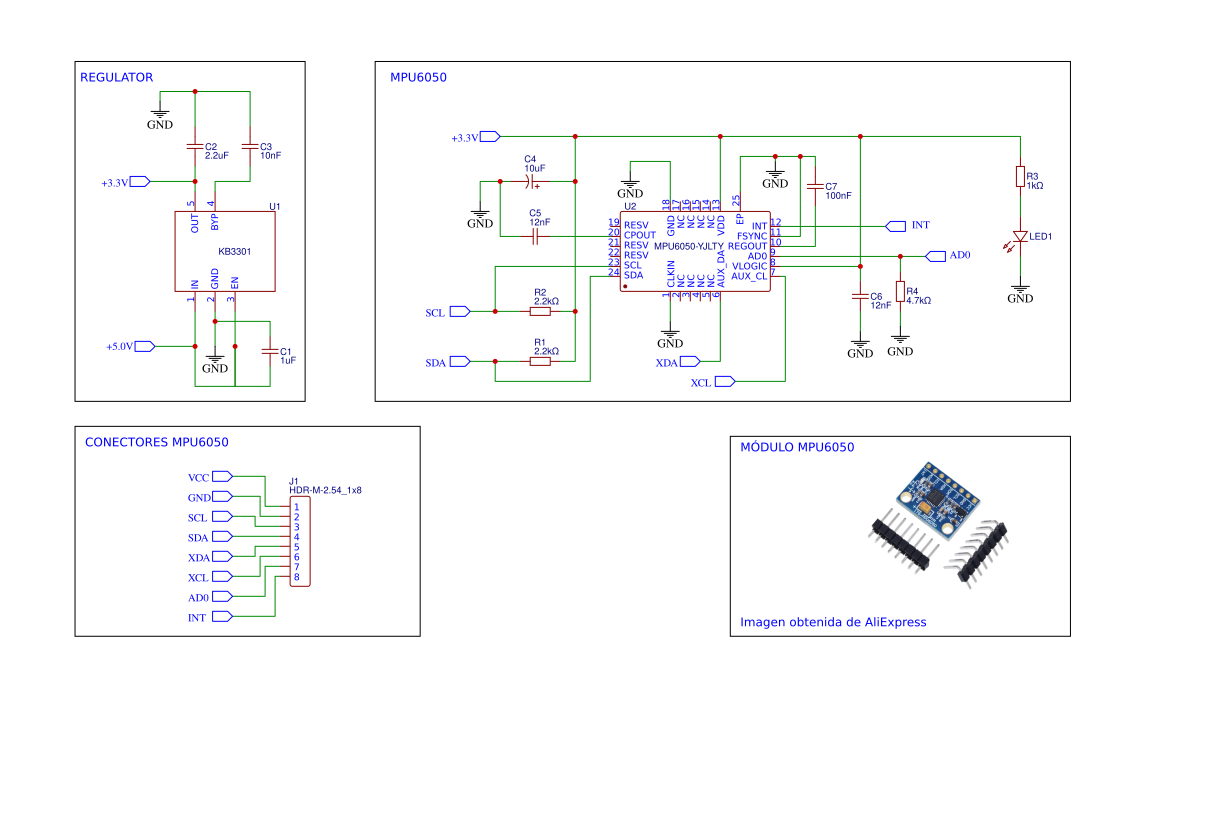Select capacitor C7 100nF

(815, 187)
